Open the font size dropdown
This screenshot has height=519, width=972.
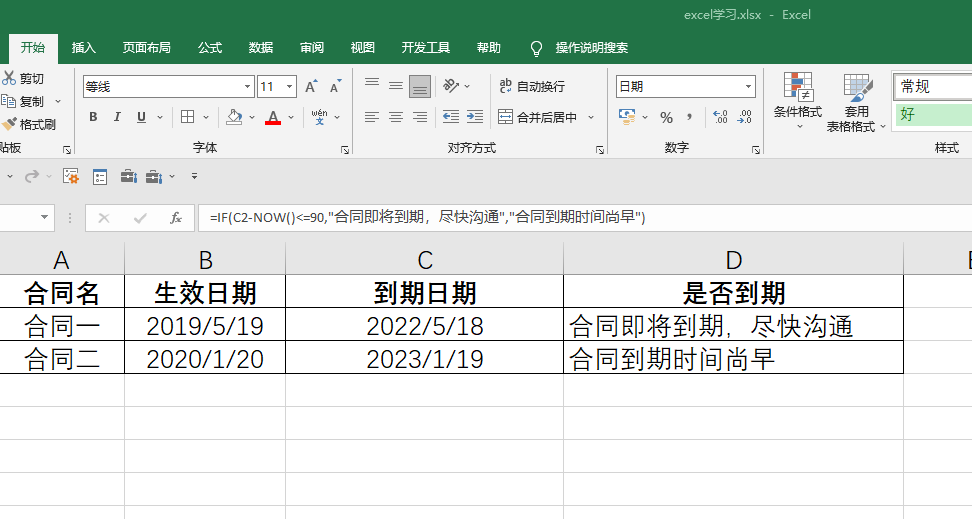click(x=289, y=87)
